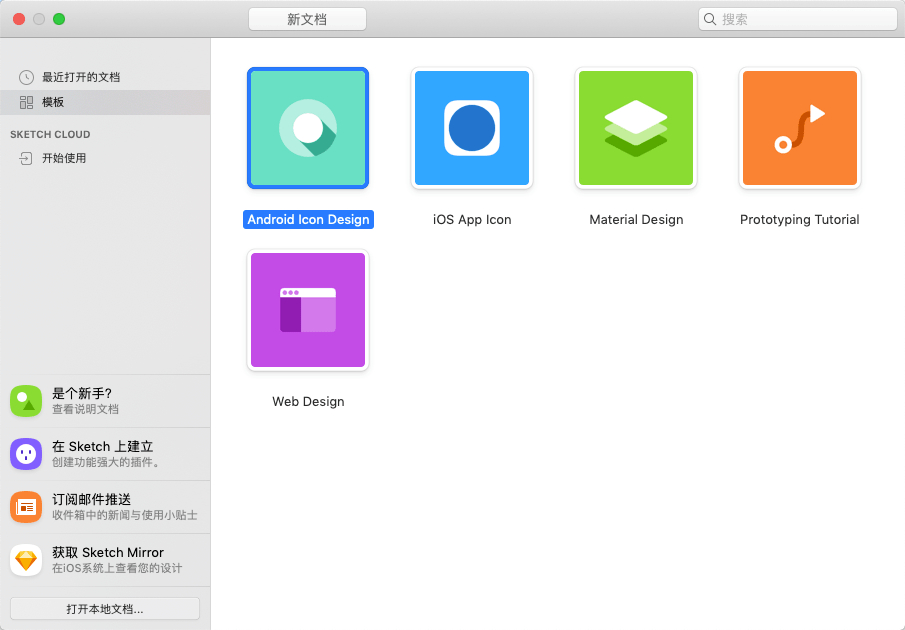Click the sign-in icon beside 开始使用
This screenshot has height=630, width=905.
(x=26, y=158)
